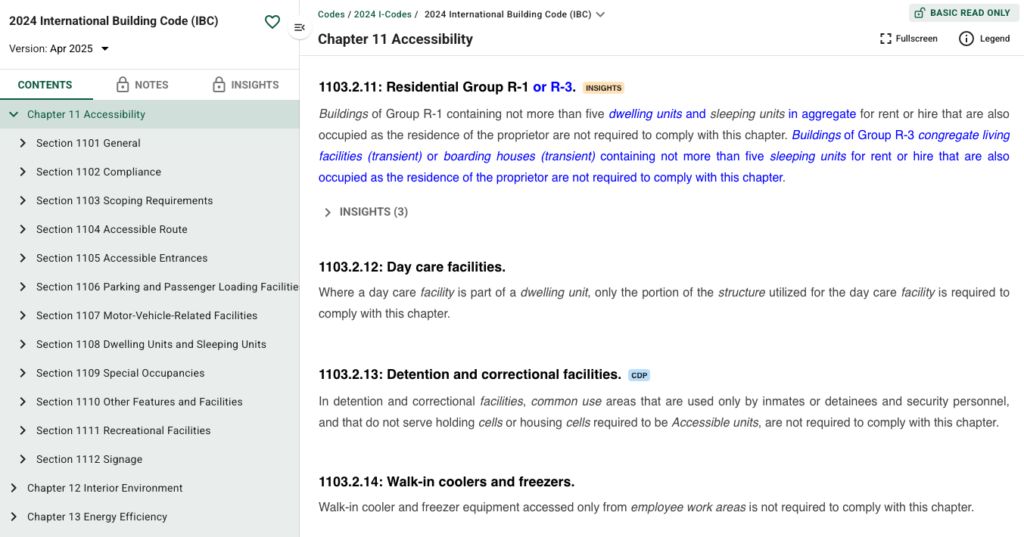The height and width of the screenshot is (537, 1024).
Task: Open Section 1103 Scoping Requirements
Action: [124, 201]
